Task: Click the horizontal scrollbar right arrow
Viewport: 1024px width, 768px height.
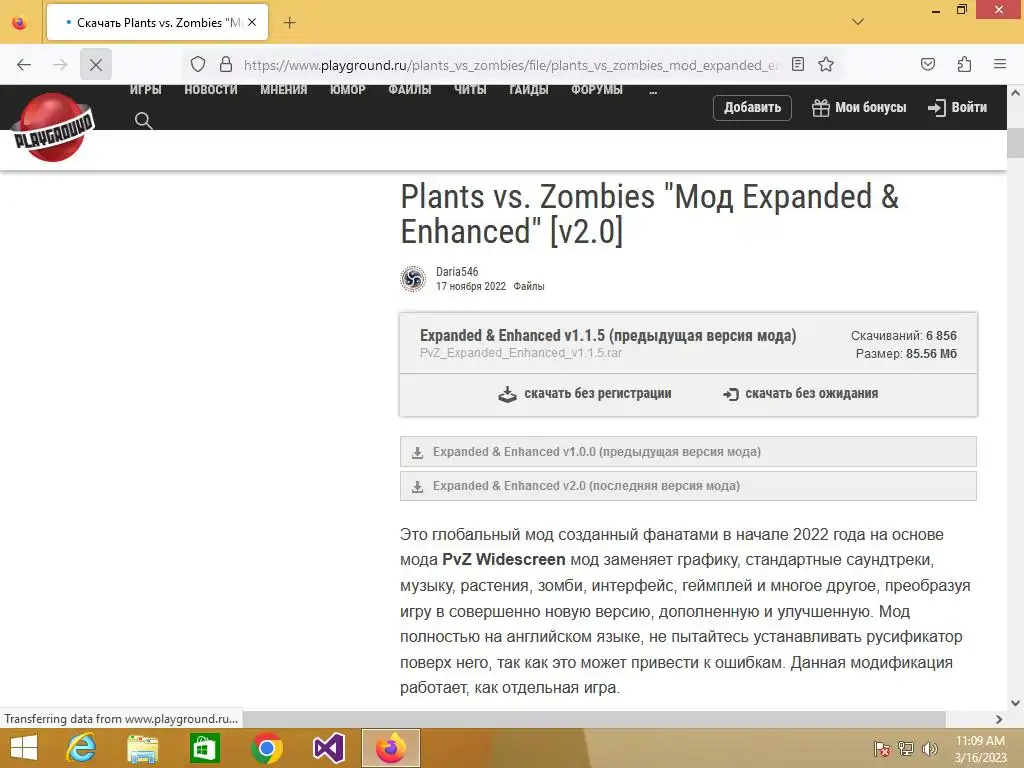Action: point(999,719)
